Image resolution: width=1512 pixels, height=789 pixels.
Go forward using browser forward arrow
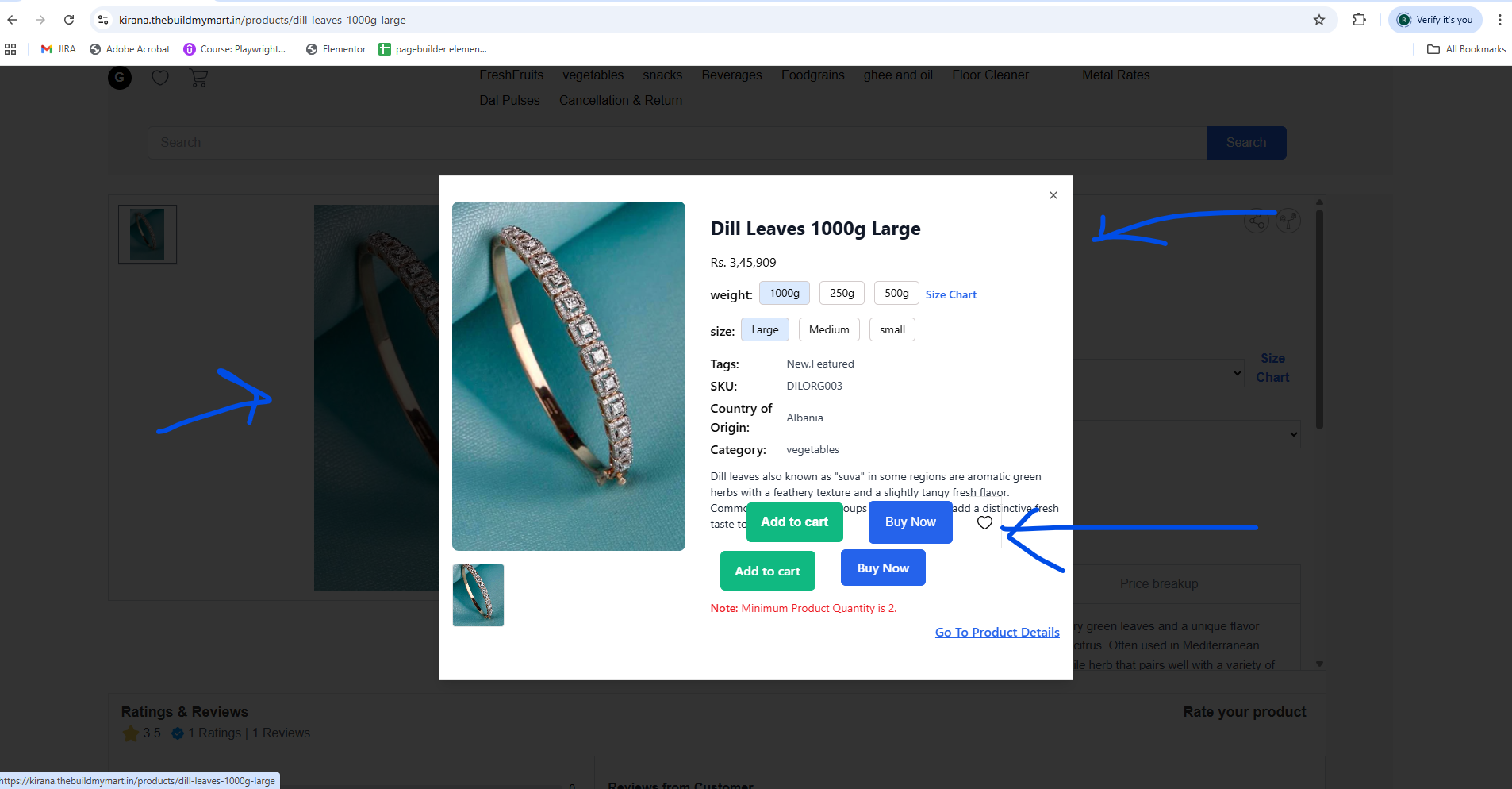[40, 20]
